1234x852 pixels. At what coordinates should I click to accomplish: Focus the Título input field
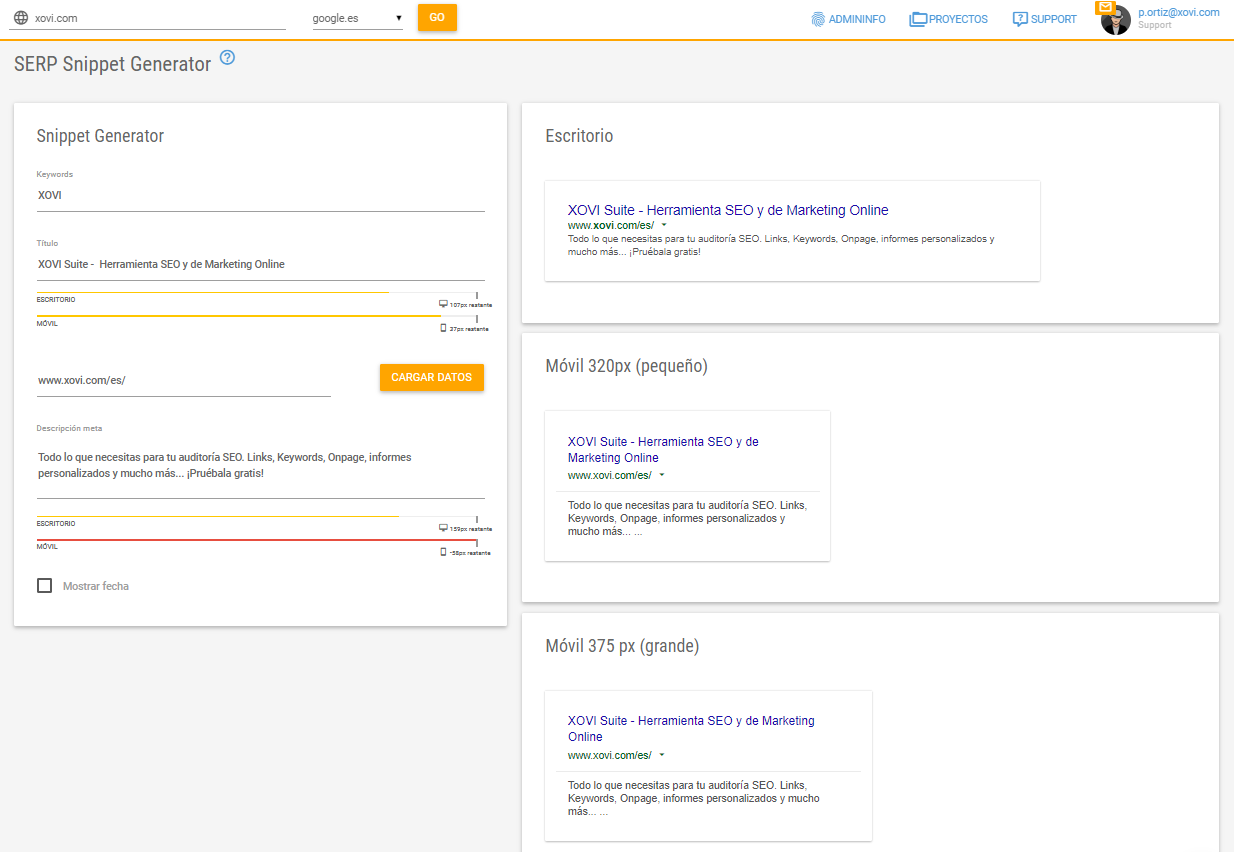coord(261,265)
